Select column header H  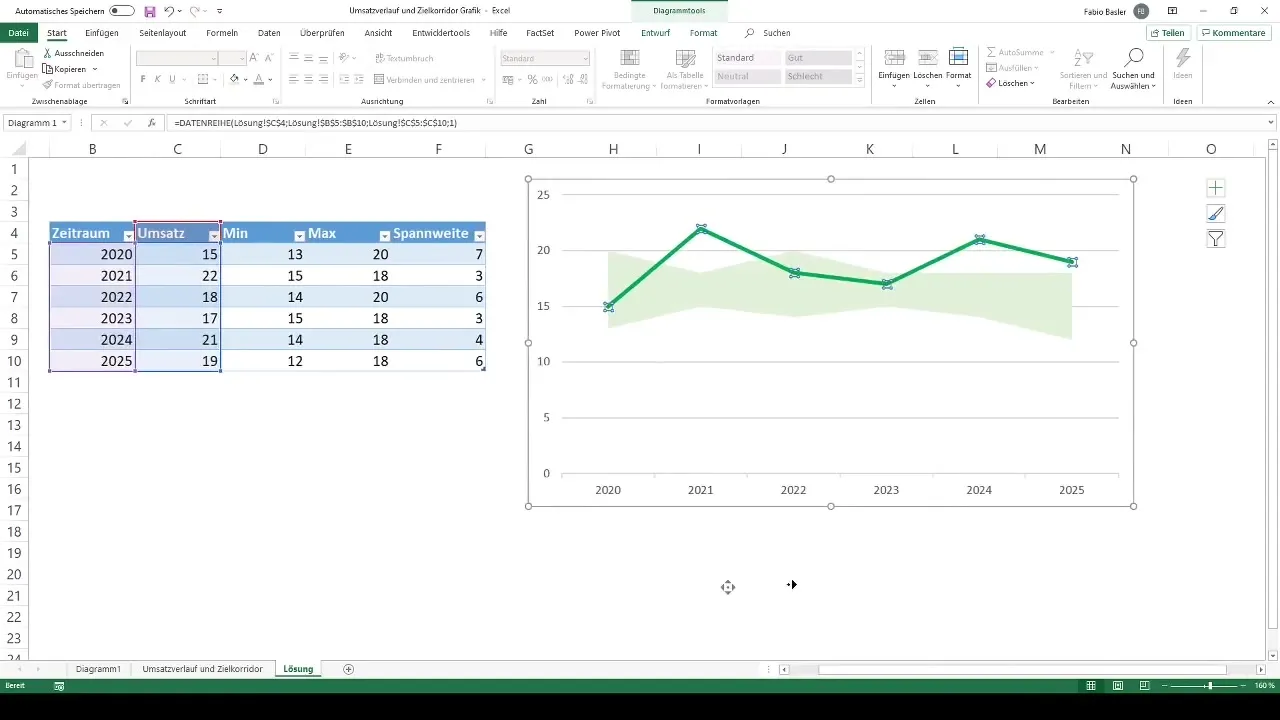613,149
